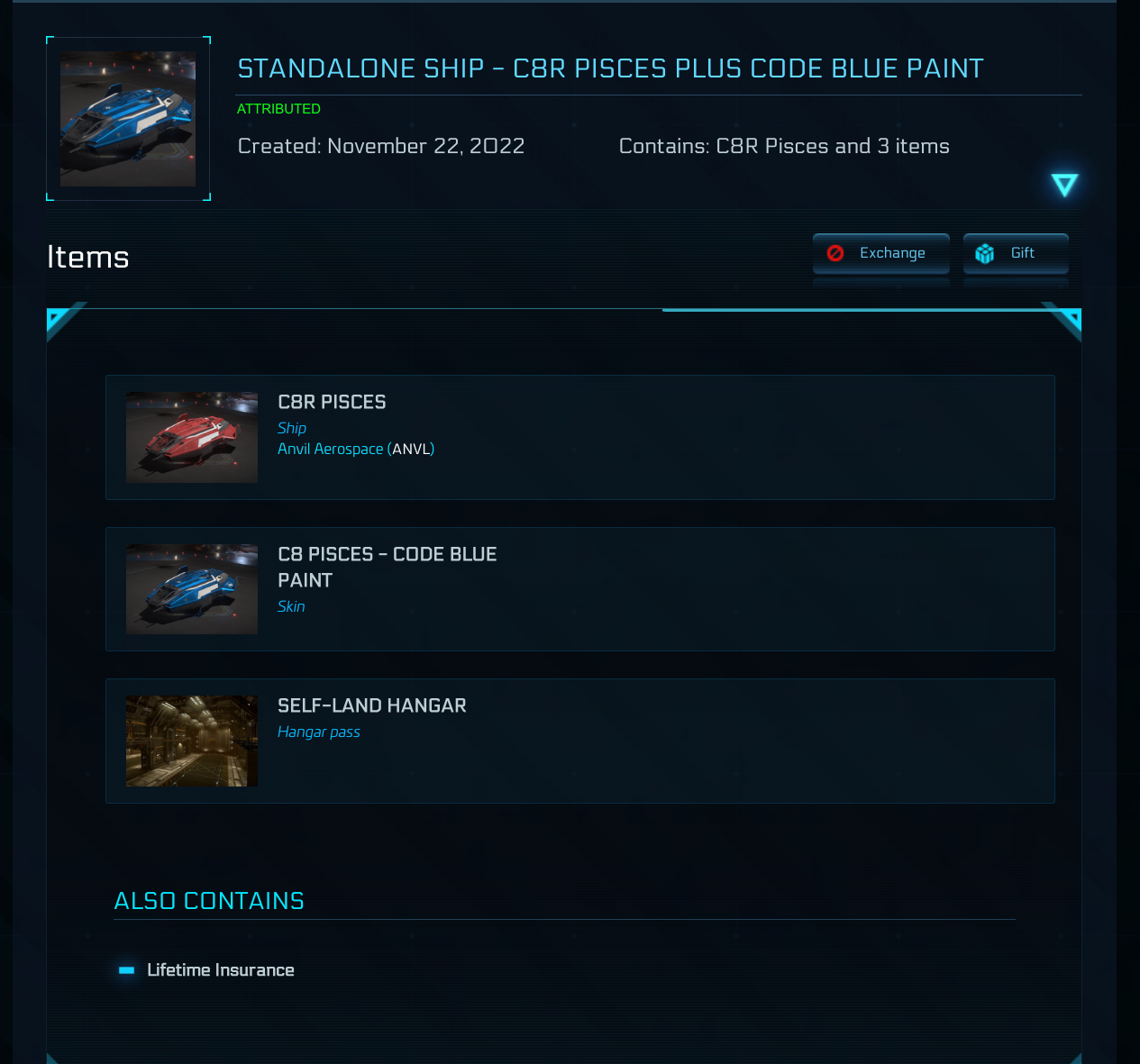Click the red C8R Pisces ship image
Screen dimensions: 1140x1064
pos(192,437)
